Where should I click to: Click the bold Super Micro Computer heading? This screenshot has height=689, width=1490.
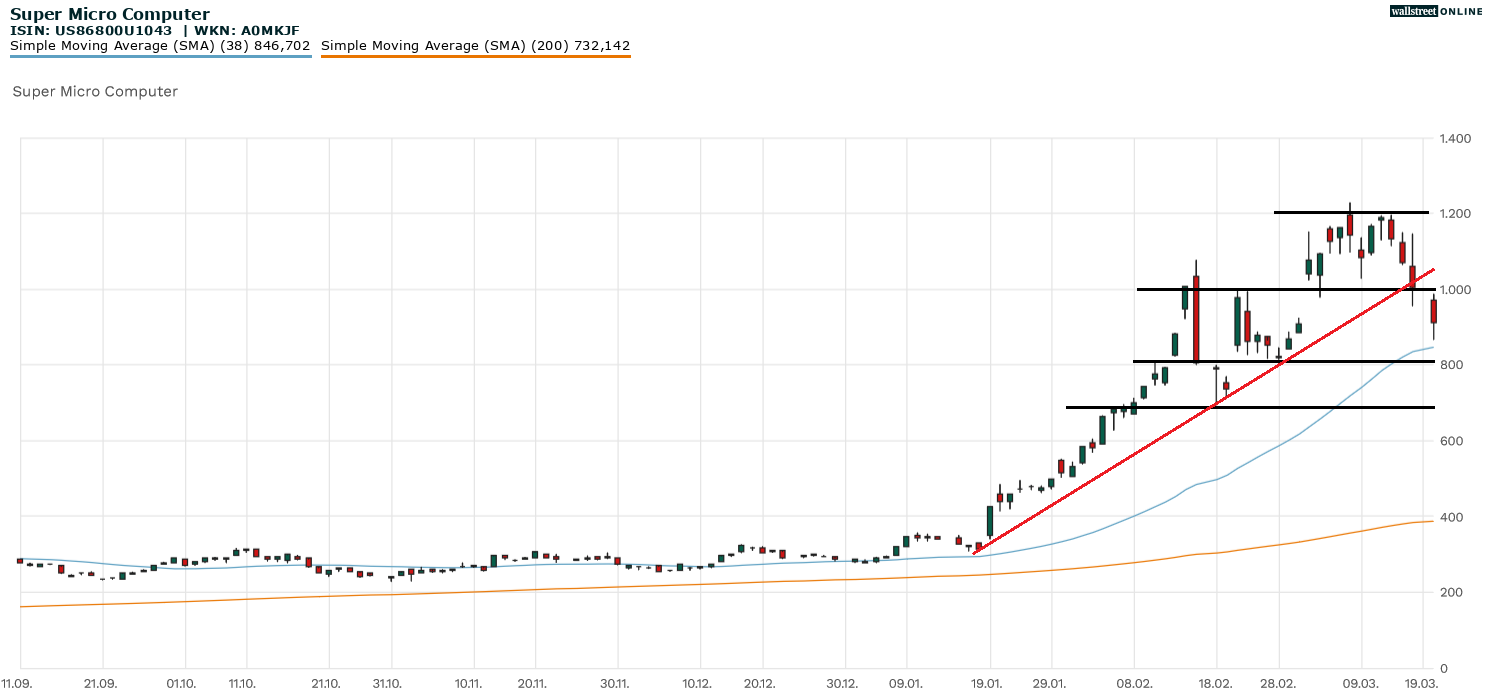tap(110, 14)
